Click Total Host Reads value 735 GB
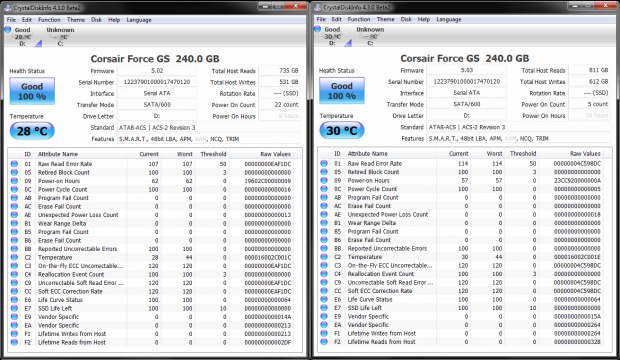The height and width of the screenshot is (360, 620). tap(280, 70)
